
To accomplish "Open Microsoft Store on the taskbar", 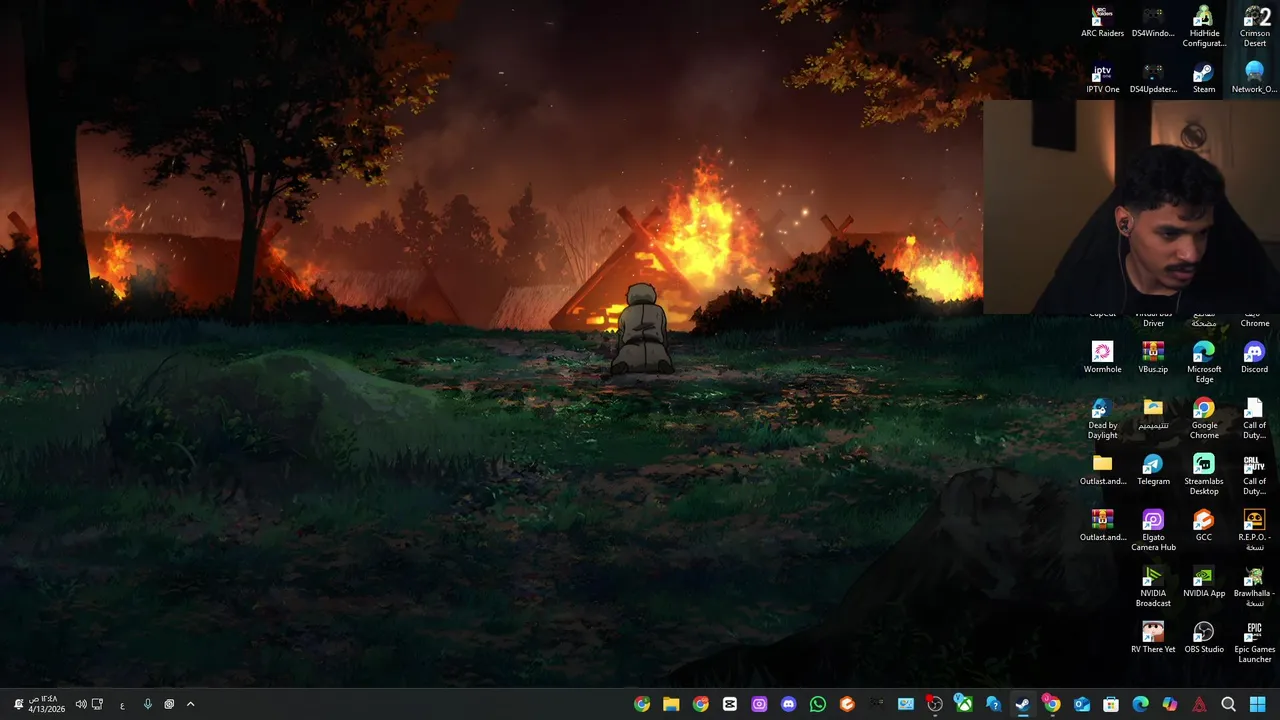I will click(1110, 704).
